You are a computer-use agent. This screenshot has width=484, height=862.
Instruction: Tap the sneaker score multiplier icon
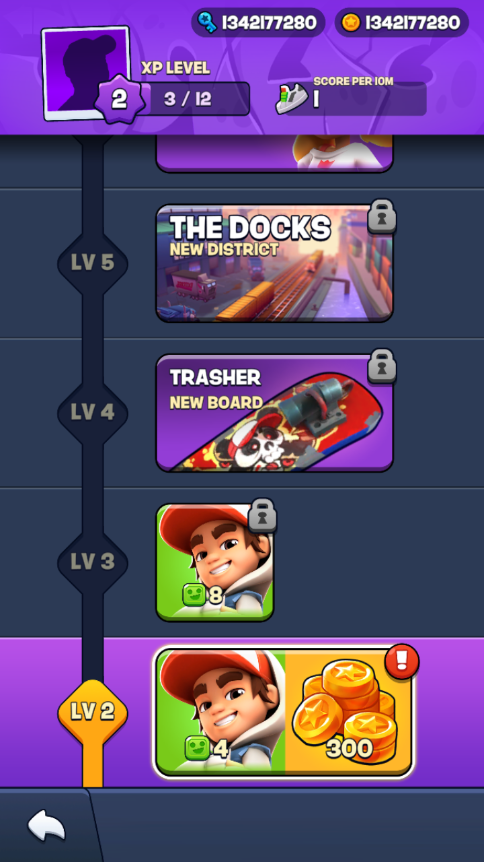292,99
